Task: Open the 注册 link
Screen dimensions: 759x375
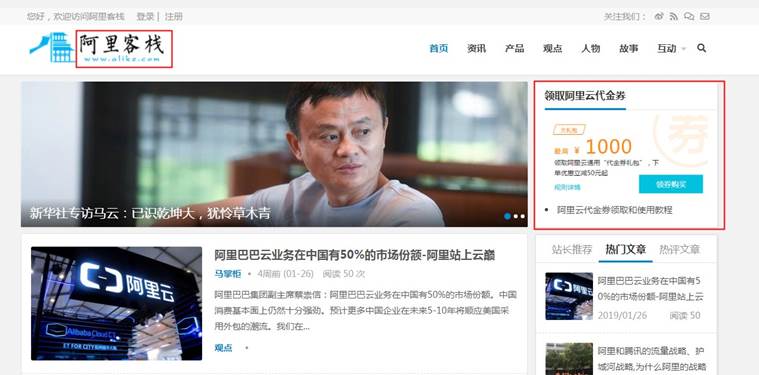Action: (x=173, y=16)
